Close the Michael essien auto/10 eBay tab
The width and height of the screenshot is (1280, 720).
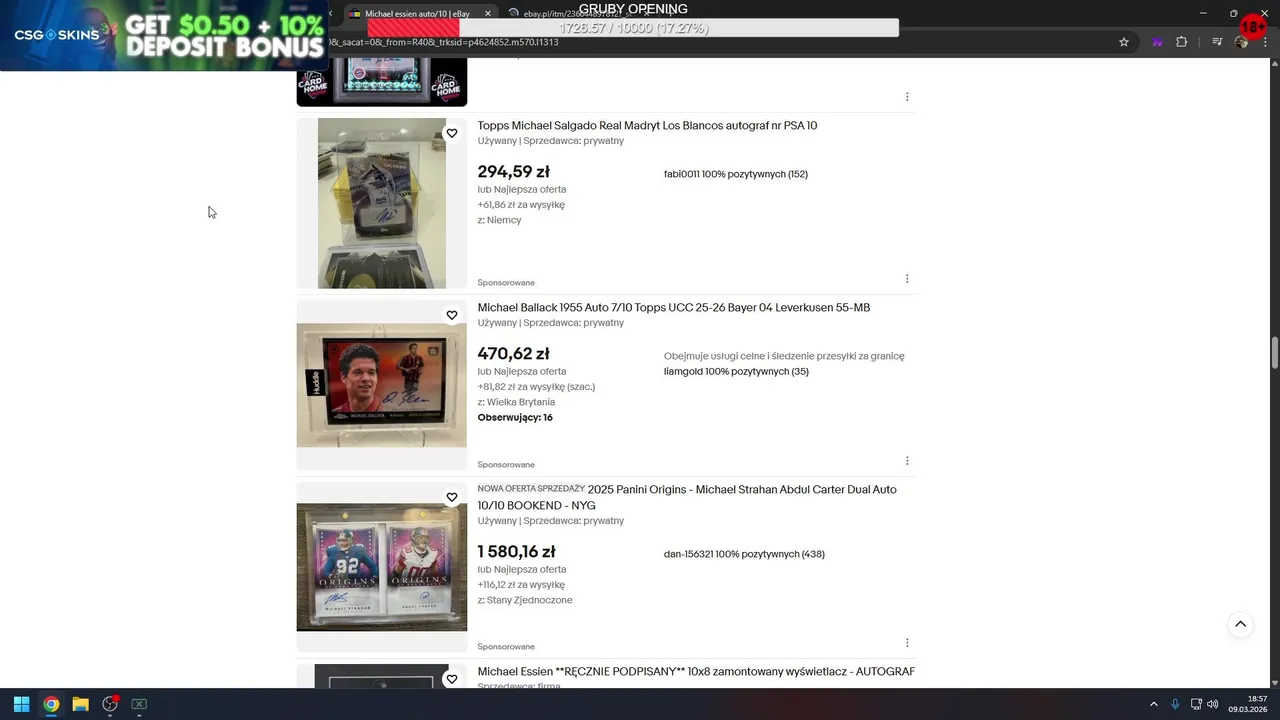487,14
